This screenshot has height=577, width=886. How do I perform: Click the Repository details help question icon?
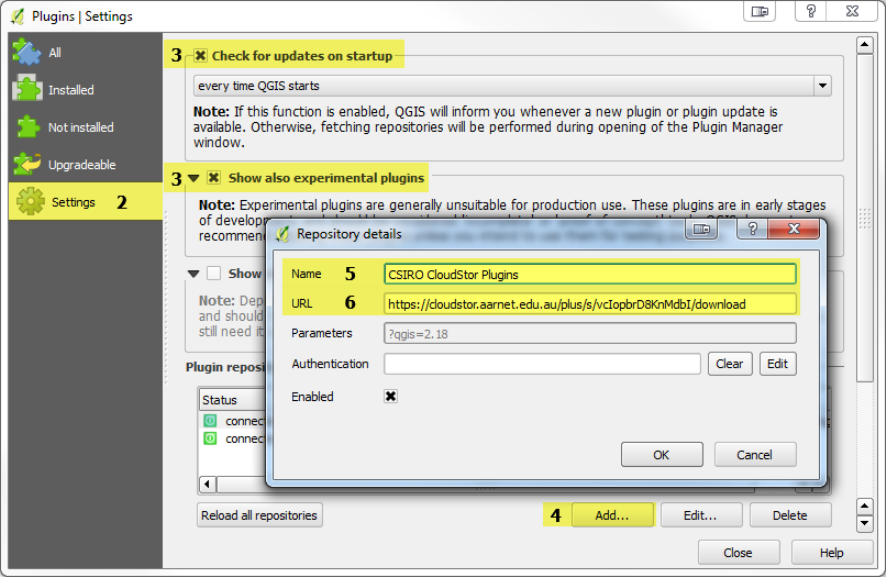(x=752, y=229)
